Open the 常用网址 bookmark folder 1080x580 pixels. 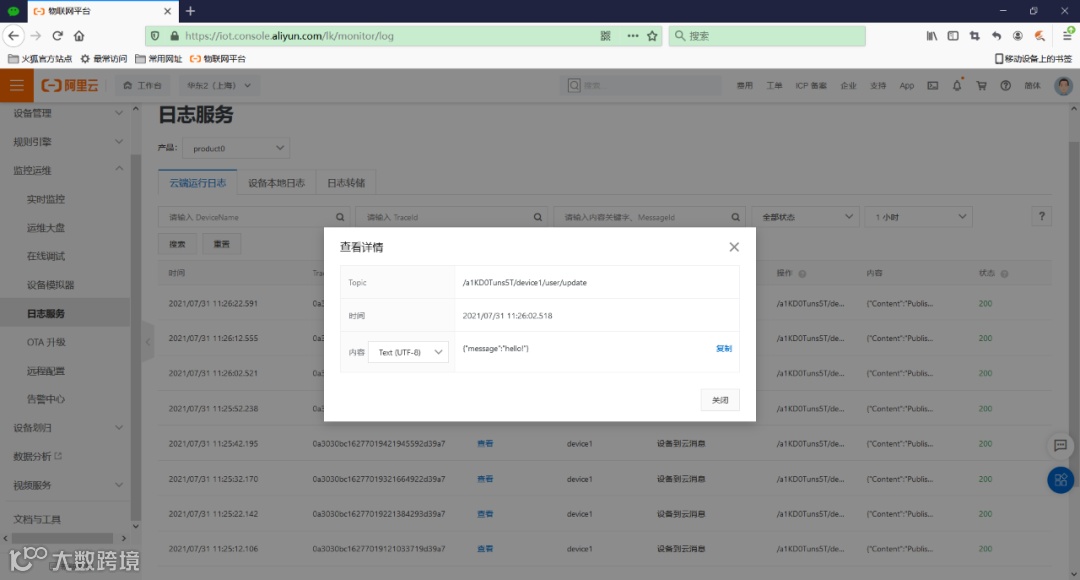pos(159,59)
